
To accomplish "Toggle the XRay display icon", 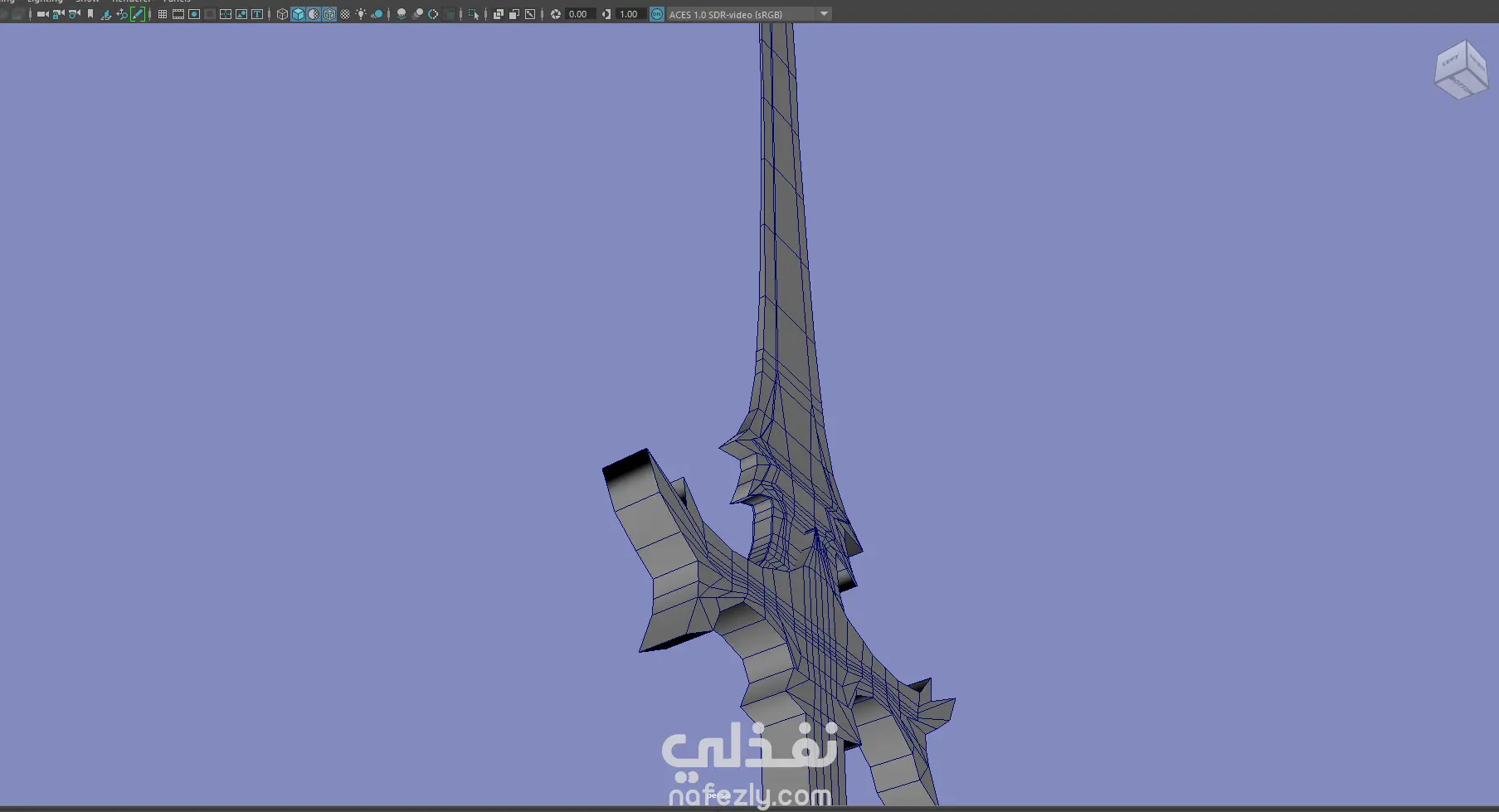I will pyautogui.click(x=499, y=14).
